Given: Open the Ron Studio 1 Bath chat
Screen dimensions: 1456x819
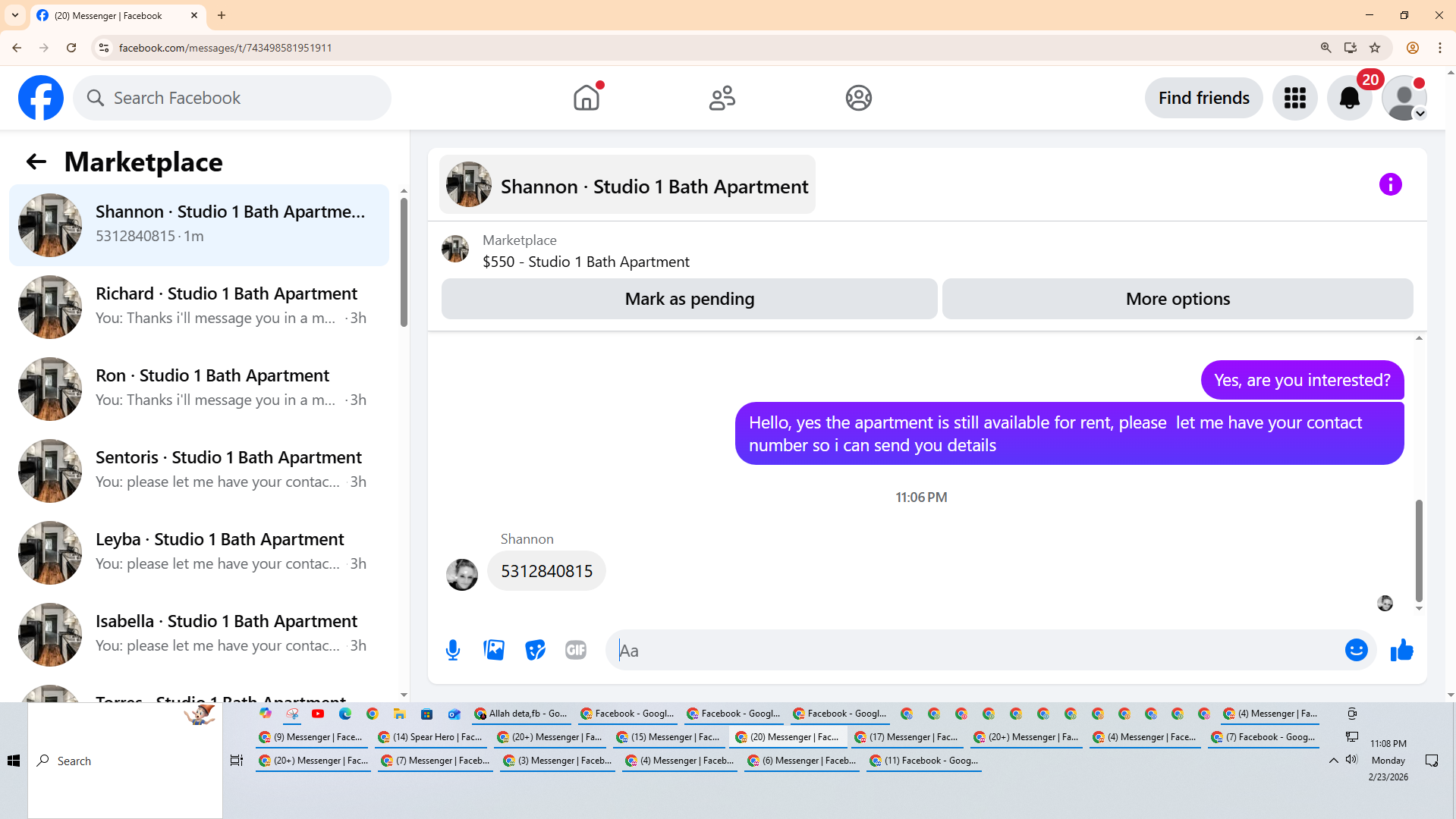Looking at the screenshot, I should point(199,388).
